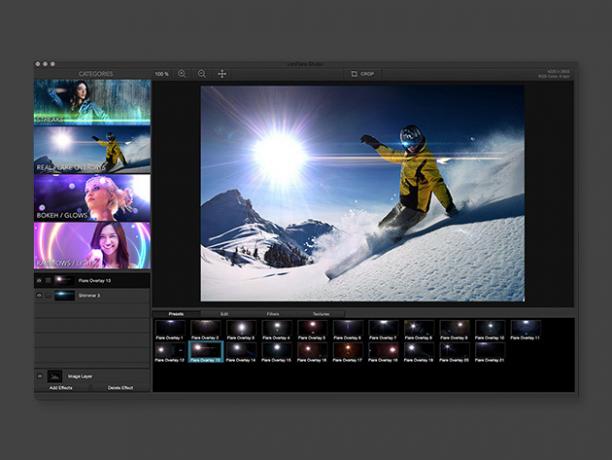Screen dimensions: 612x460
Task: Click the Image Layer thumbnail
Action: pos(55,376)
